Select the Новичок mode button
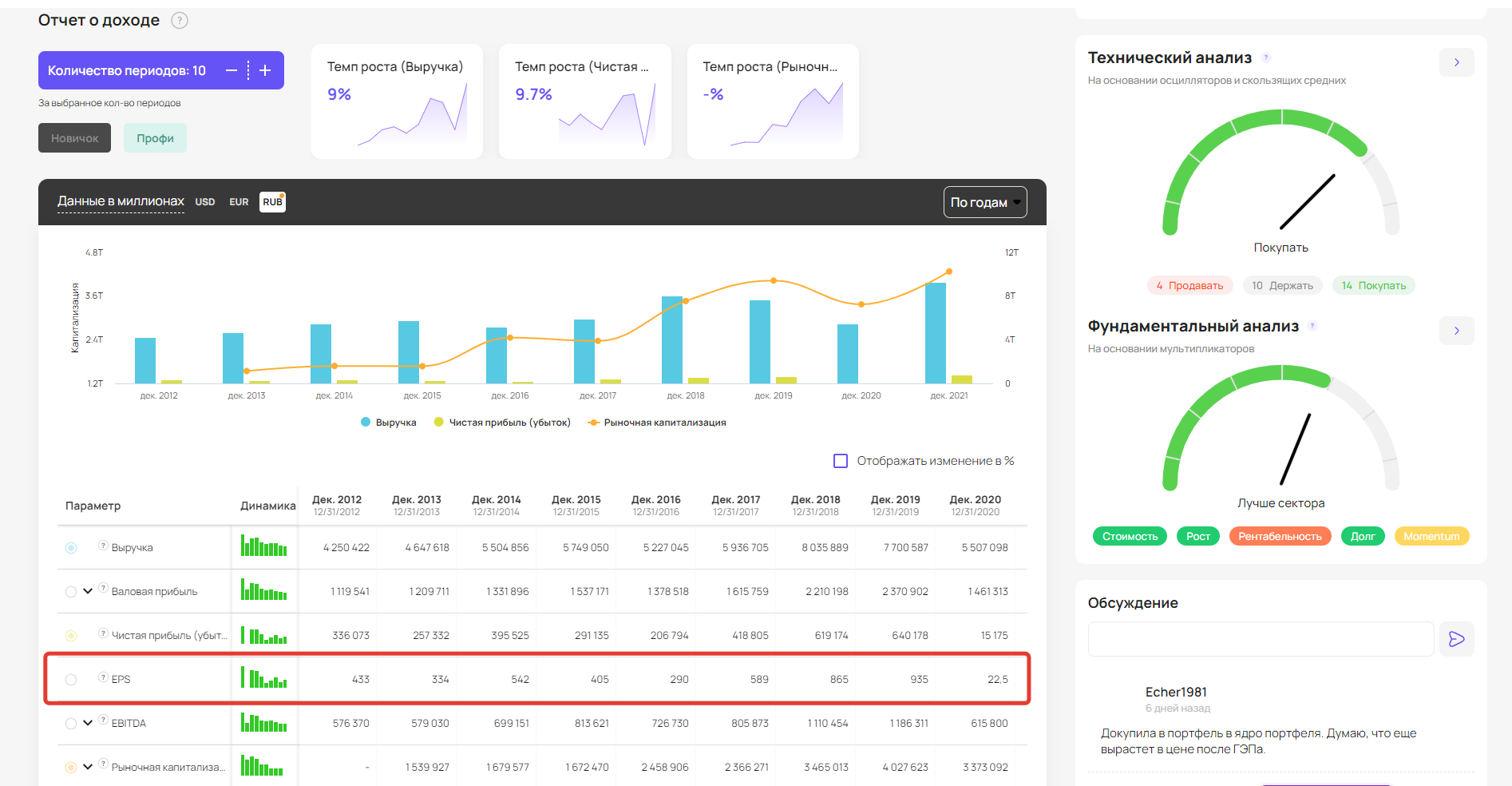 [74, 138]
